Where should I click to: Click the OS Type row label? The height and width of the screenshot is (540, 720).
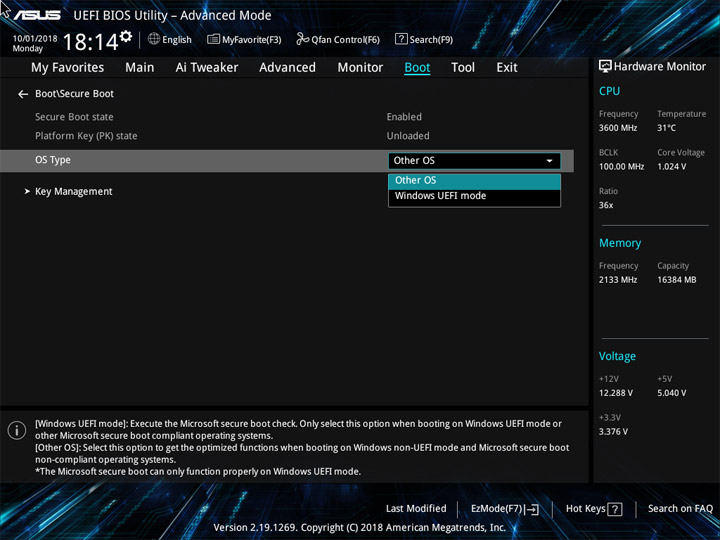[x=53, y=160]
